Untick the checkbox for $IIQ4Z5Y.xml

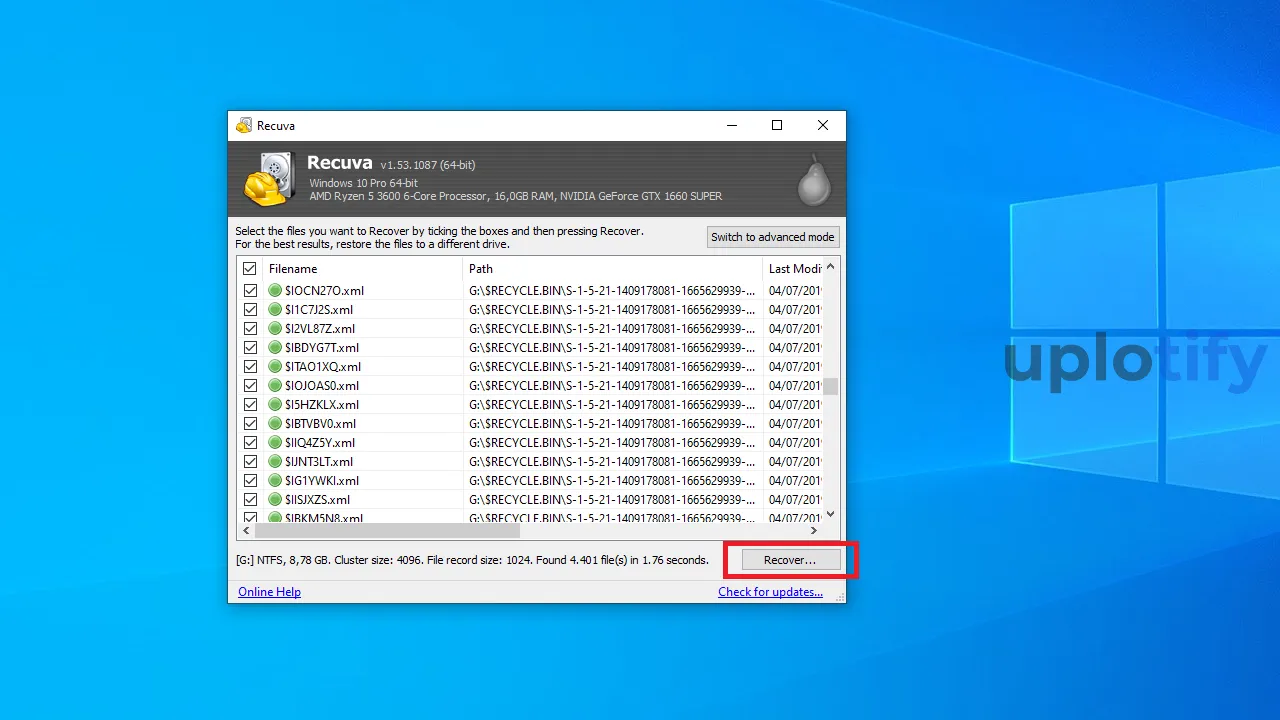[x=250, y=443]
